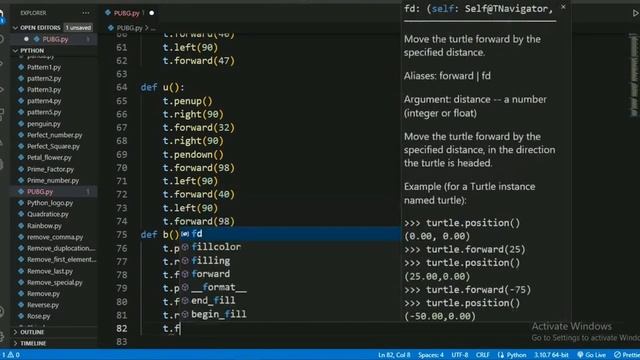Open Petal_flower.py file

pyautogui.click(x=49, y=158)
